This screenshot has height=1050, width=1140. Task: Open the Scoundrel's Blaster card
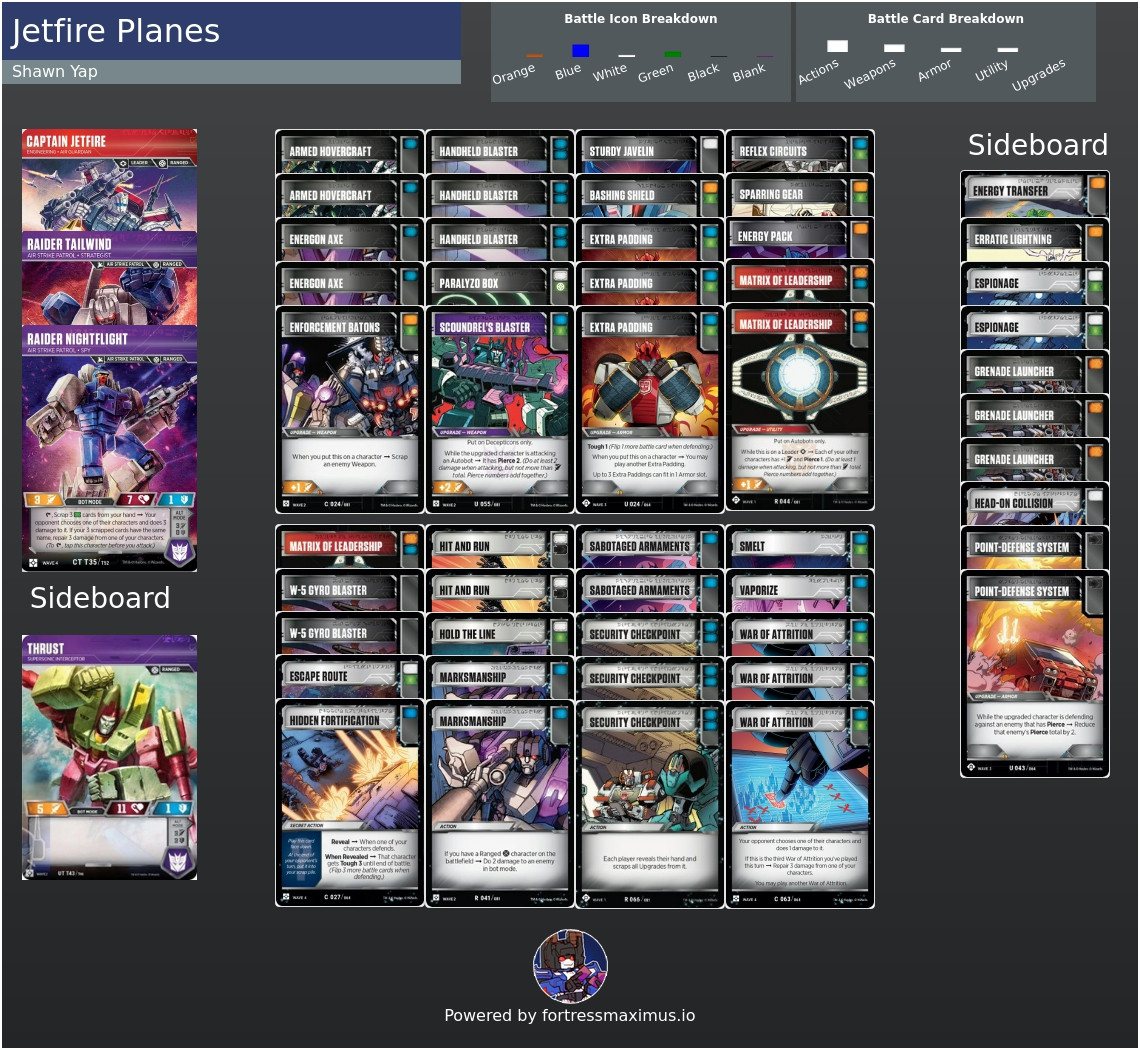pyautogui.click(x=499, y=409)
